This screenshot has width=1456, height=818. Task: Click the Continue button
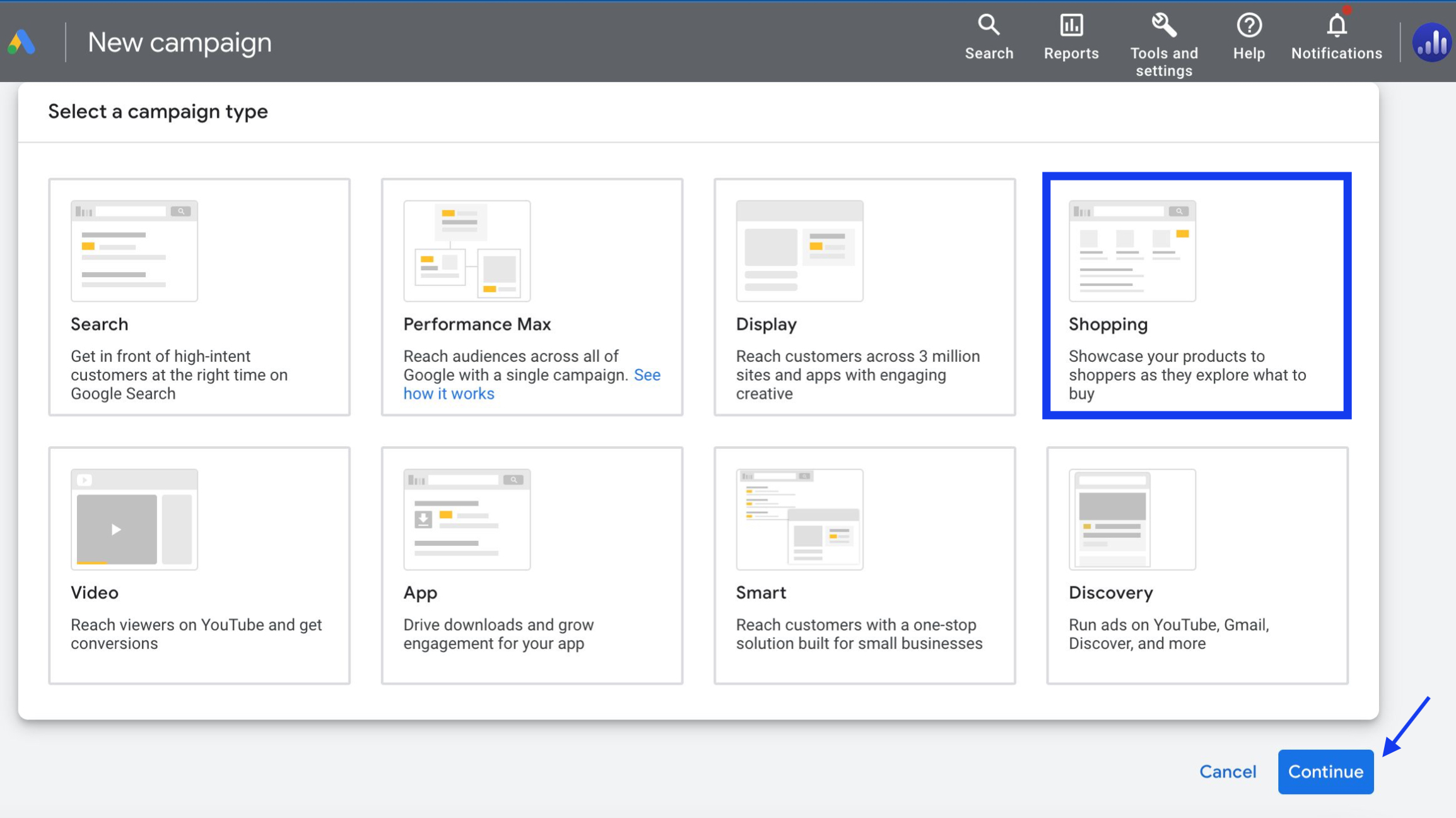(1325, 771)
